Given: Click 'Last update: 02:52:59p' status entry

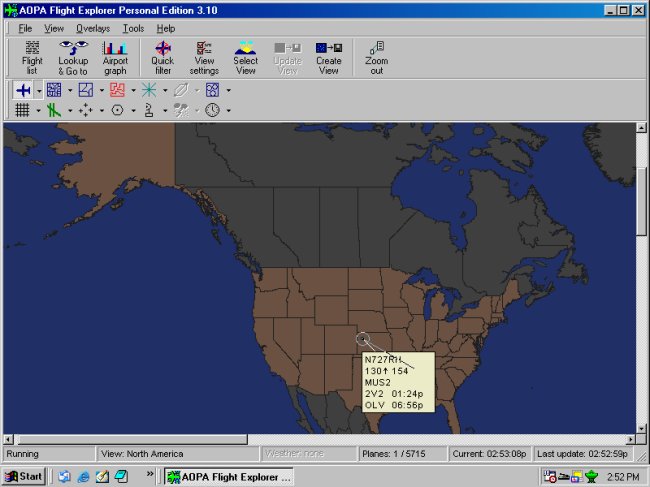Looking at the screenshot, I should pos(582,454).
